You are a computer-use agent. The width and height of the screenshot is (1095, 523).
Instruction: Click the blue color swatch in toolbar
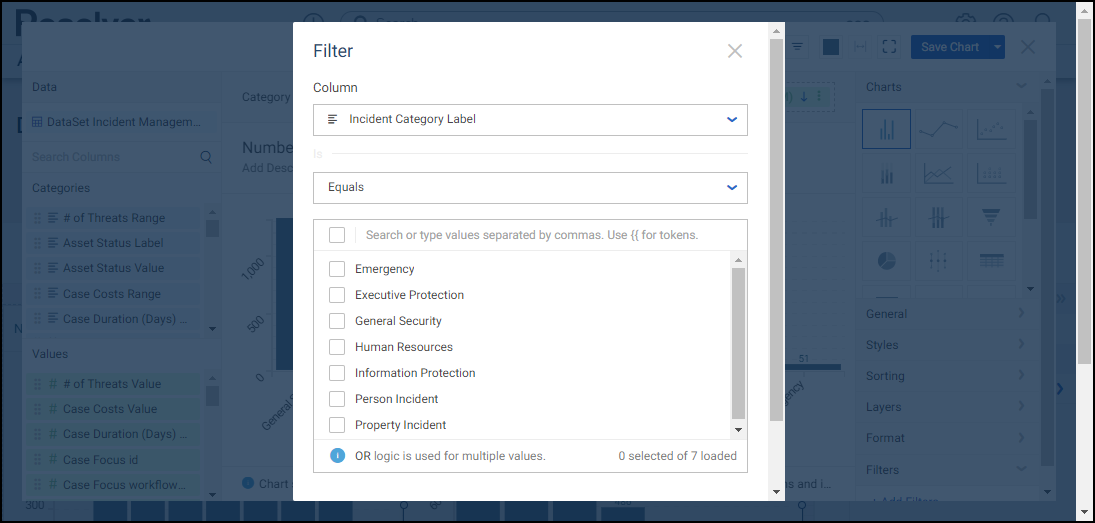pos(830,47)
